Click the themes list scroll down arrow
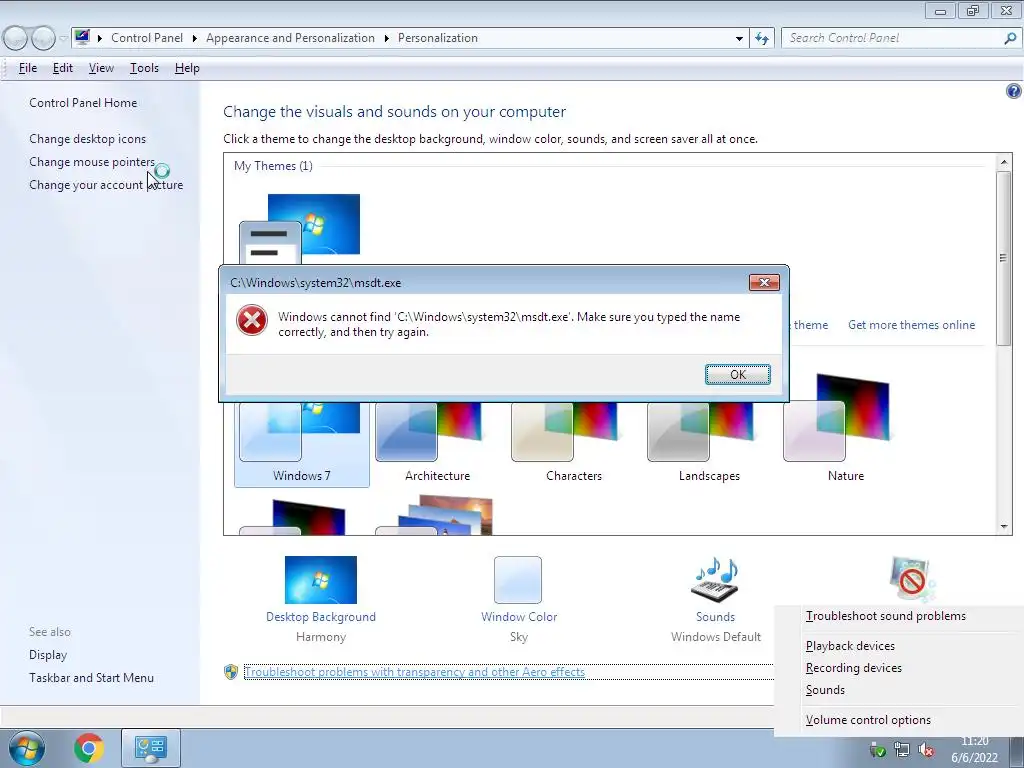 (x=1004, y=526)
